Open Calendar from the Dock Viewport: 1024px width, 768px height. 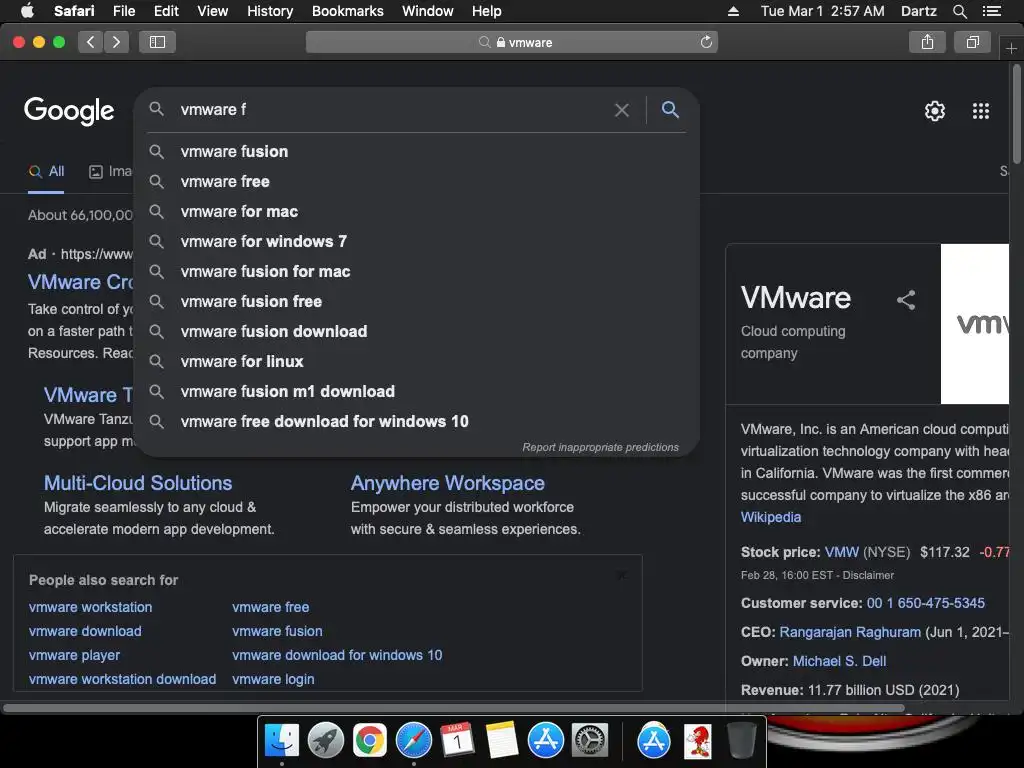[x=457, y=741]
